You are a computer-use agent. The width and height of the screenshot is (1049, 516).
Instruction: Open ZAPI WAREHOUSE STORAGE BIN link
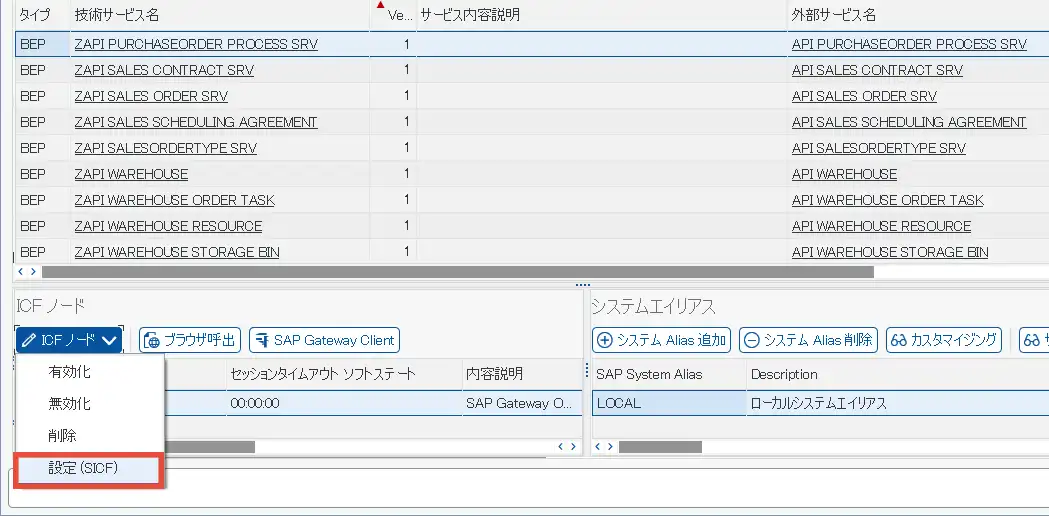(x=177, y=252)
